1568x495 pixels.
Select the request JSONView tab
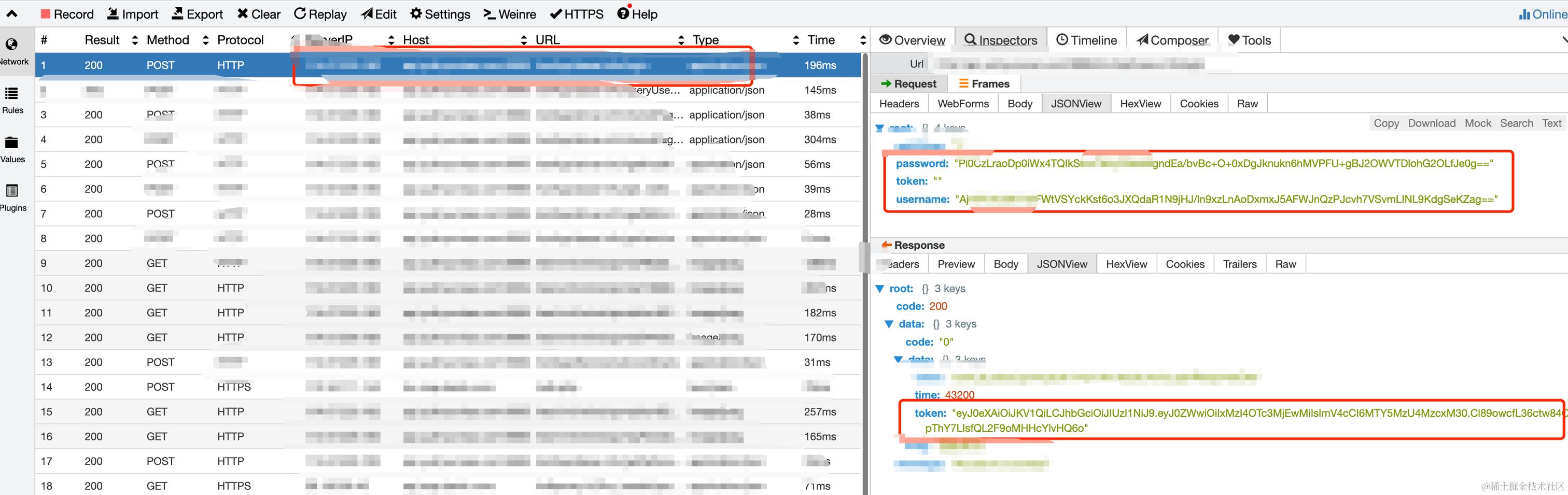[1075, 104]
